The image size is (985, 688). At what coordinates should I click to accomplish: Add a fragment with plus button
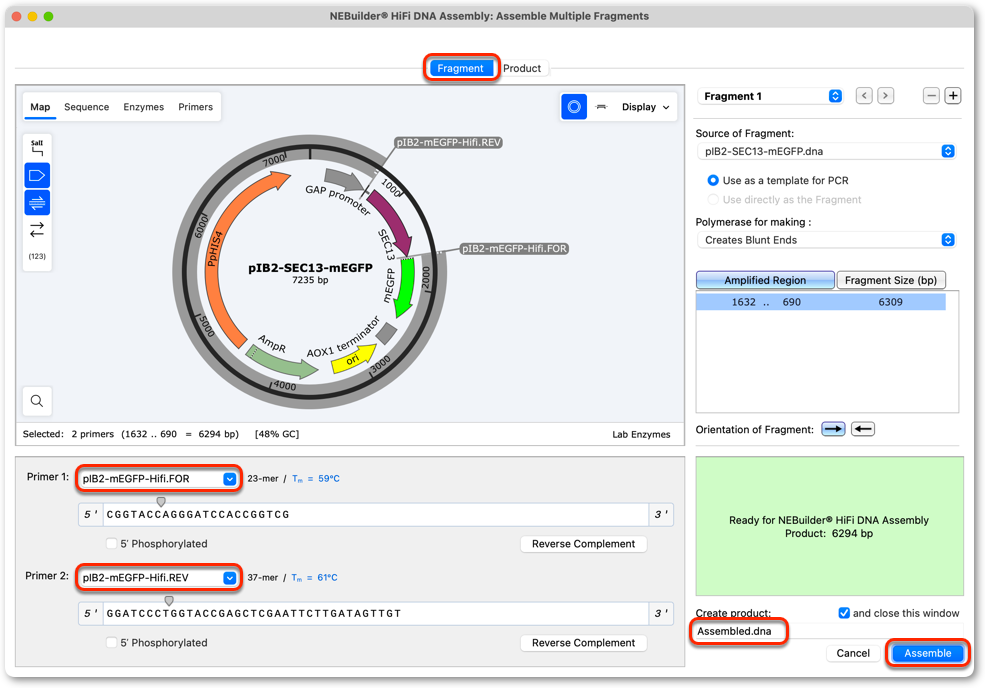953,96
